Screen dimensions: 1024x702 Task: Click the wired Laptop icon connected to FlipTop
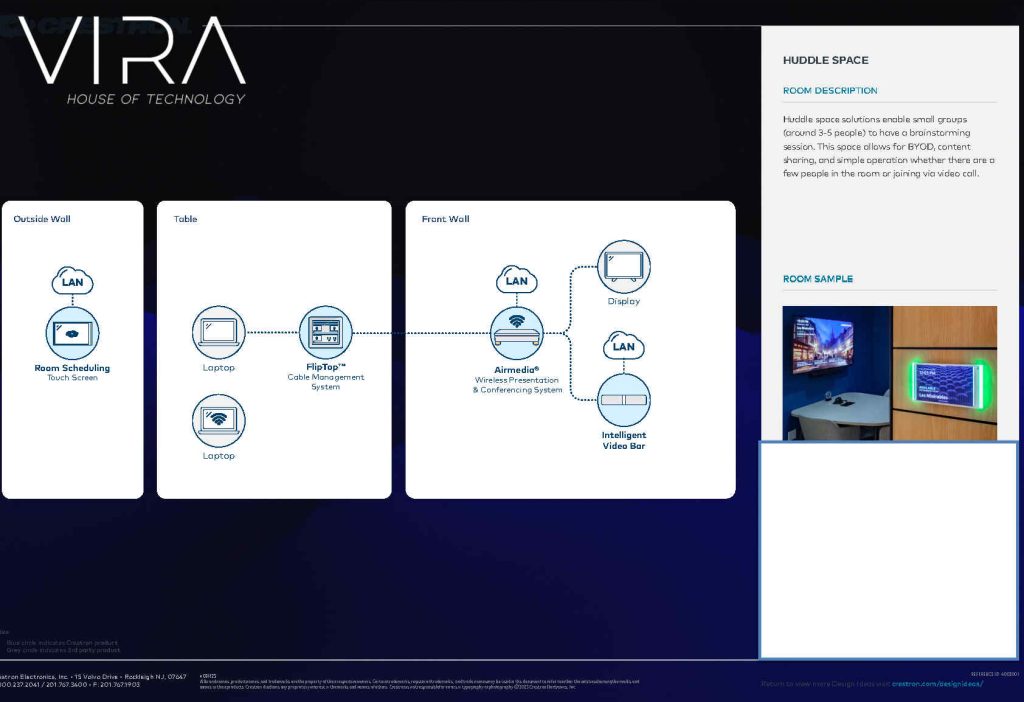point(219,332)
